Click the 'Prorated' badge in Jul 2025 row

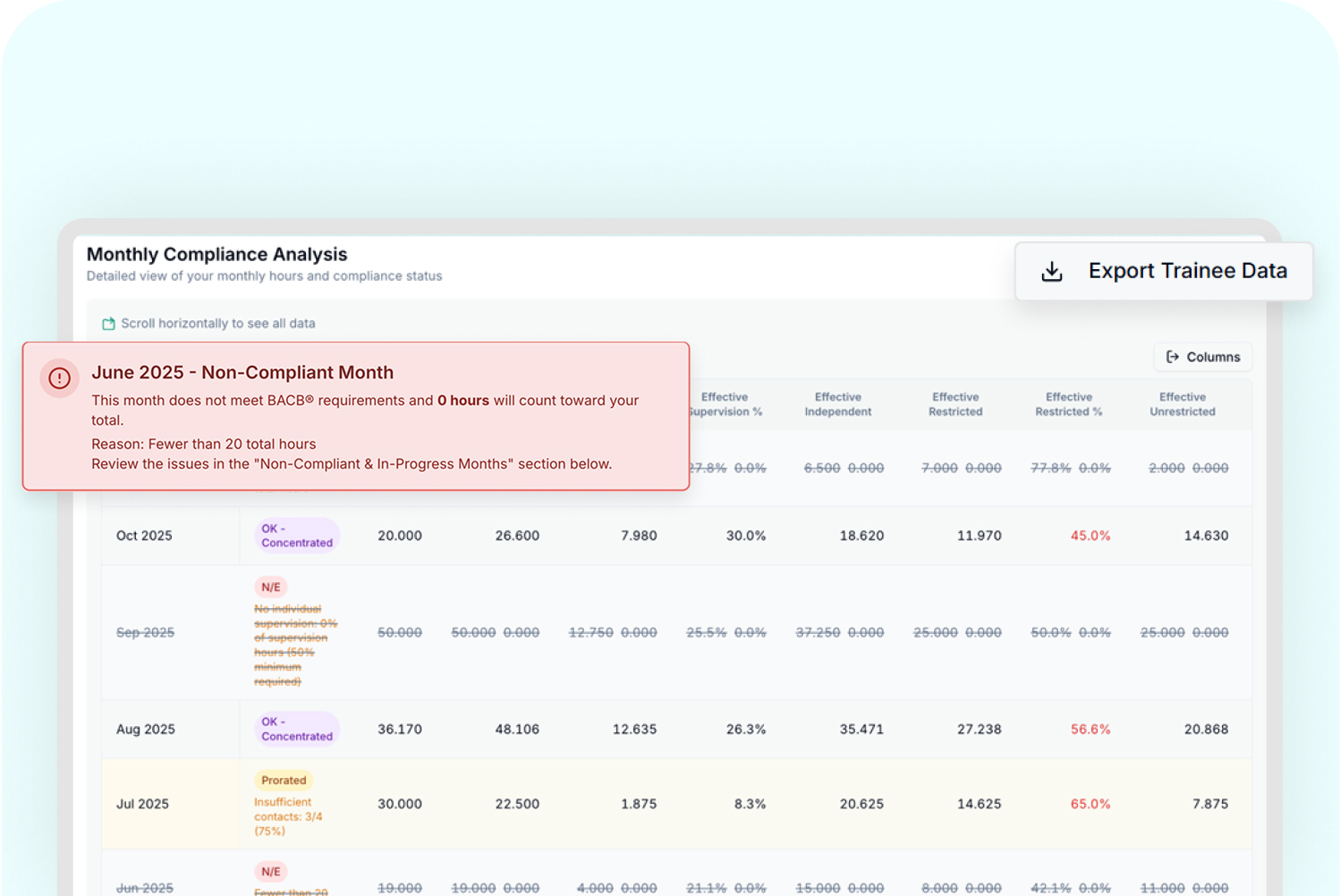point(284,781)
